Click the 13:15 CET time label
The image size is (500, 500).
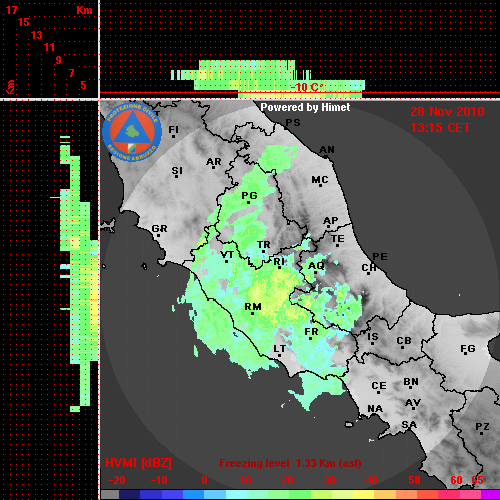tap(440, 128)
